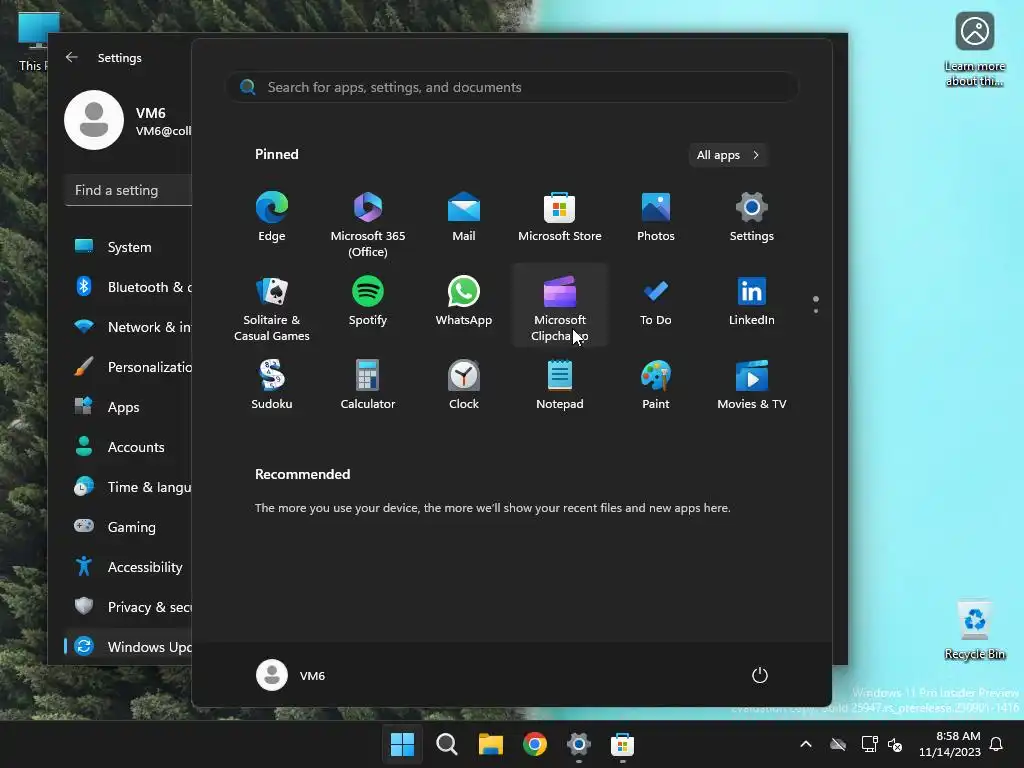Select Gaming in Settings sidebar
This screenshot has height=768, width=1024.
pos(129,526)
